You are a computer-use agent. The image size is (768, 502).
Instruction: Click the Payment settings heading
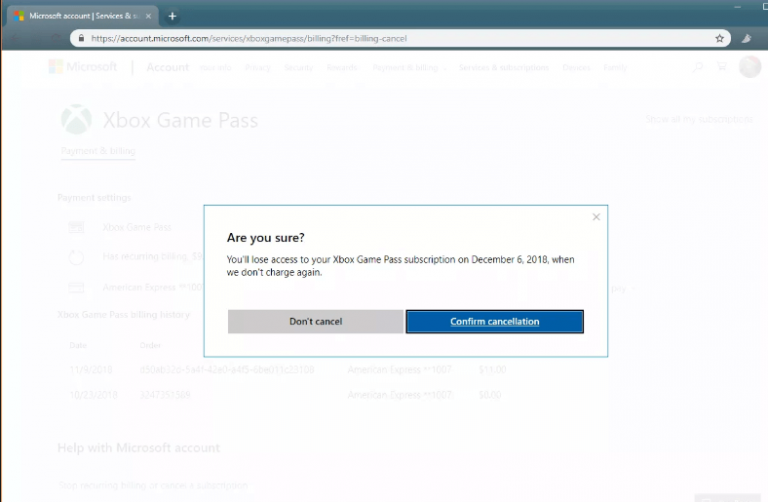tap(94, 197)
